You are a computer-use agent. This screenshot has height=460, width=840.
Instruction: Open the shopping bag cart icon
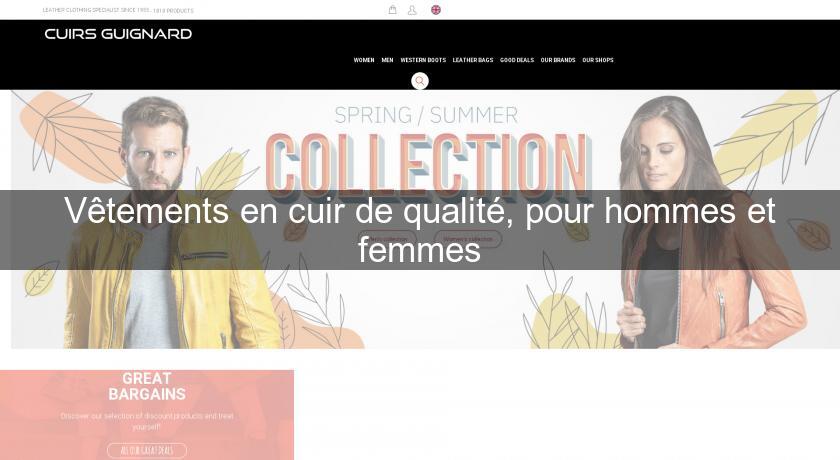[x=393, y=10]
